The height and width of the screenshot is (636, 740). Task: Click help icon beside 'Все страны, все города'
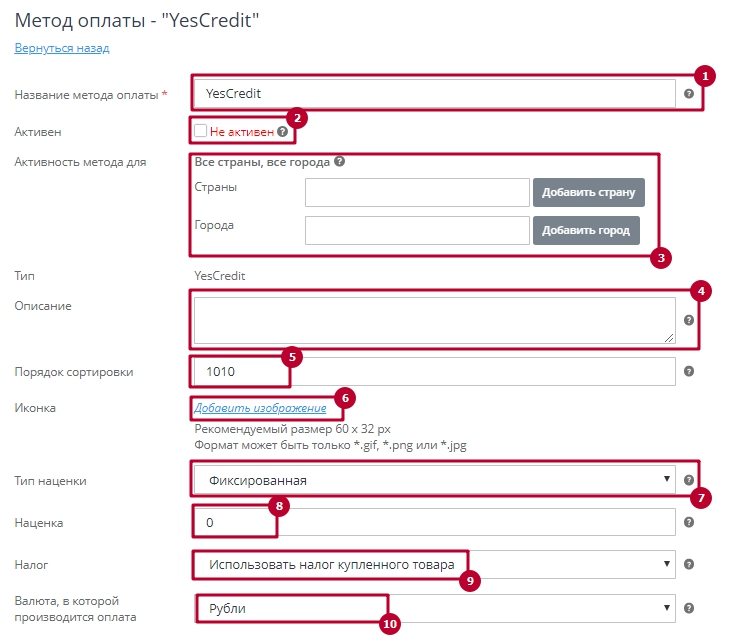point(340,161)
